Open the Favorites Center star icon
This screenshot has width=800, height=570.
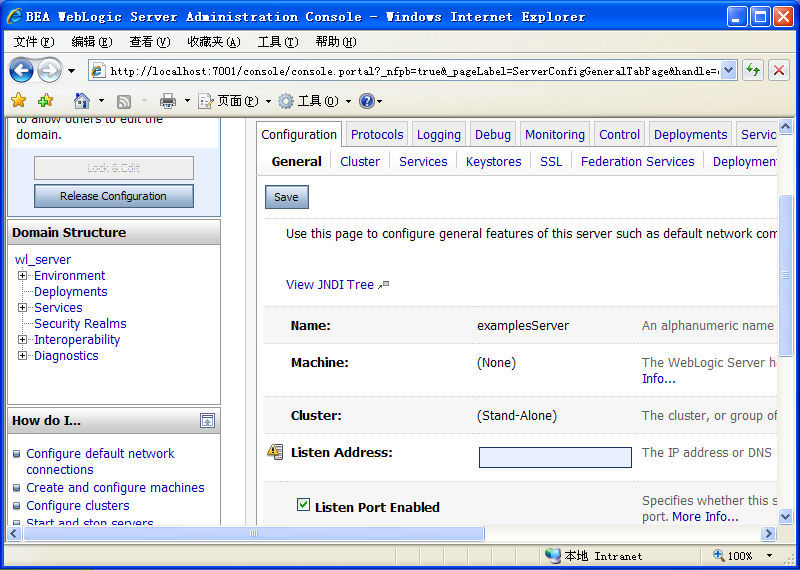coord(18,101)
